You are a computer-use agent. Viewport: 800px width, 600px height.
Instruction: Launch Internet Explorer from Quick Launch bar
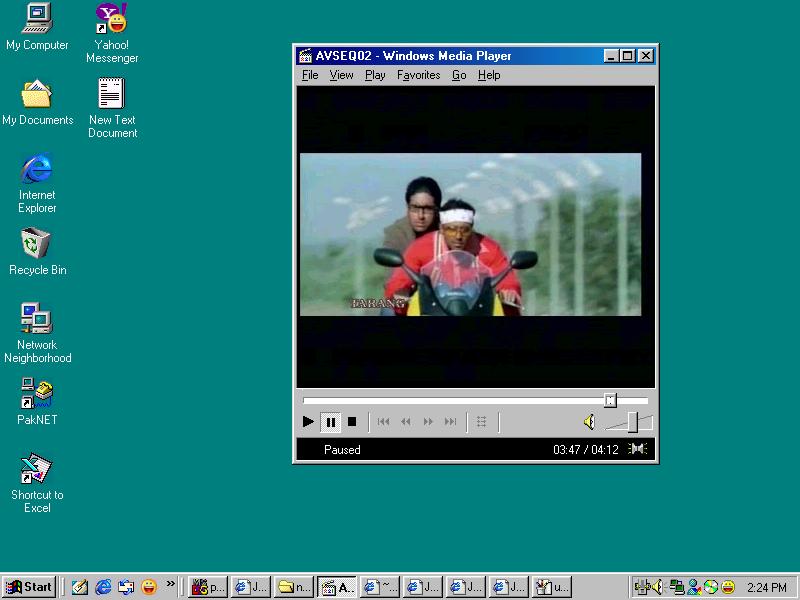pos(103,587)
